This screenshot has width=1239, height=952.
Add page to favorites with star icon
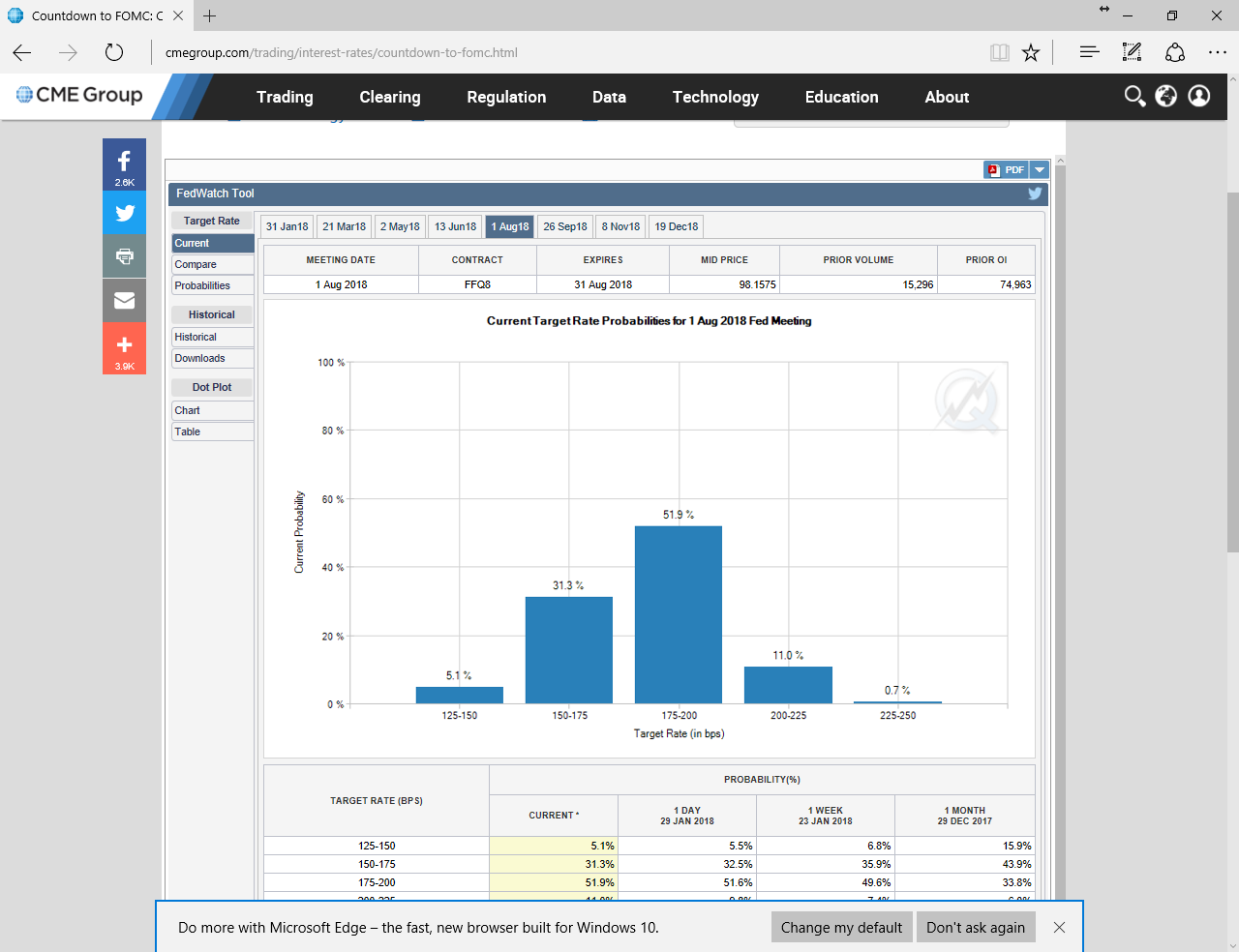click(1031, 52)
